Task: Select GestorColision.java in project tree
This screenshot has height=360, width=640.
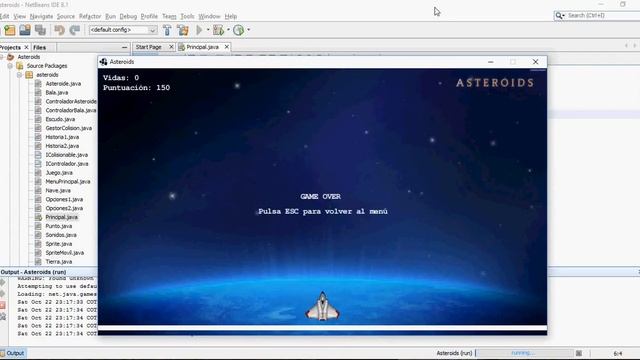Action: (x=69, y=128)
